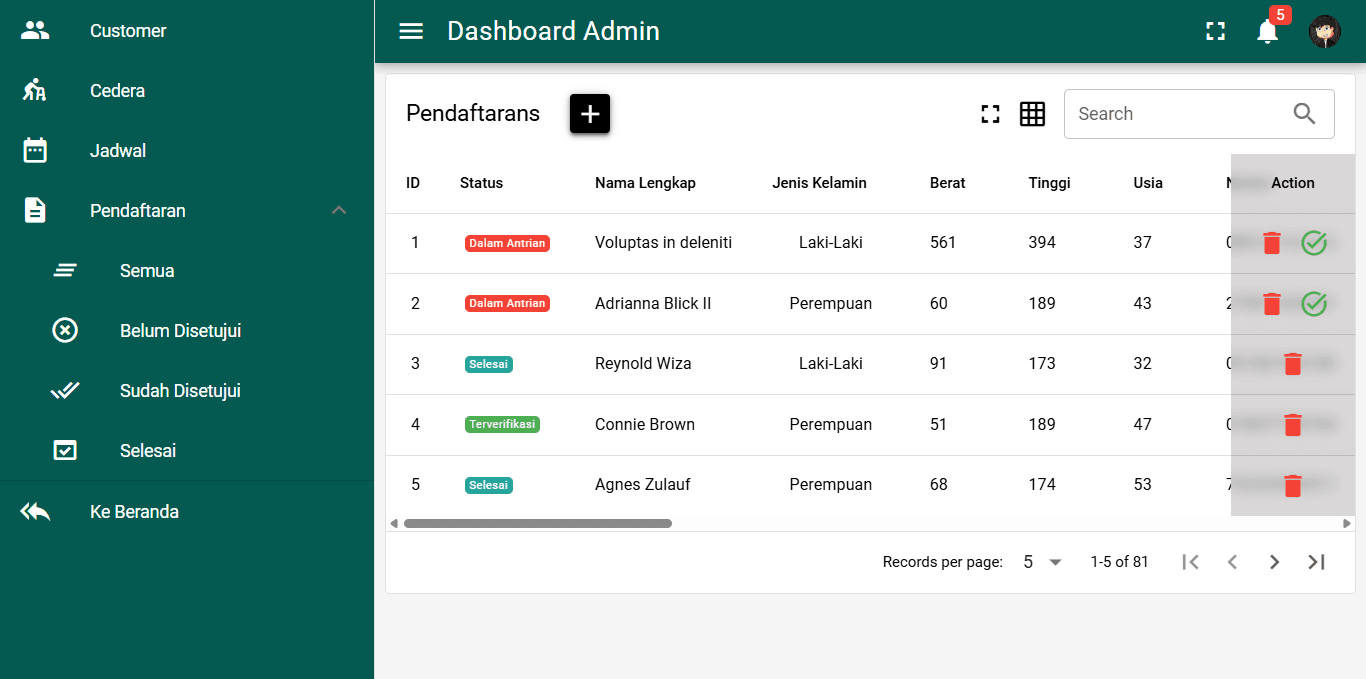The width and height of the screenshot is (1366, 679).
Task: Sort by the Nama Lengkap column header
Action: [x=645, y=183]
